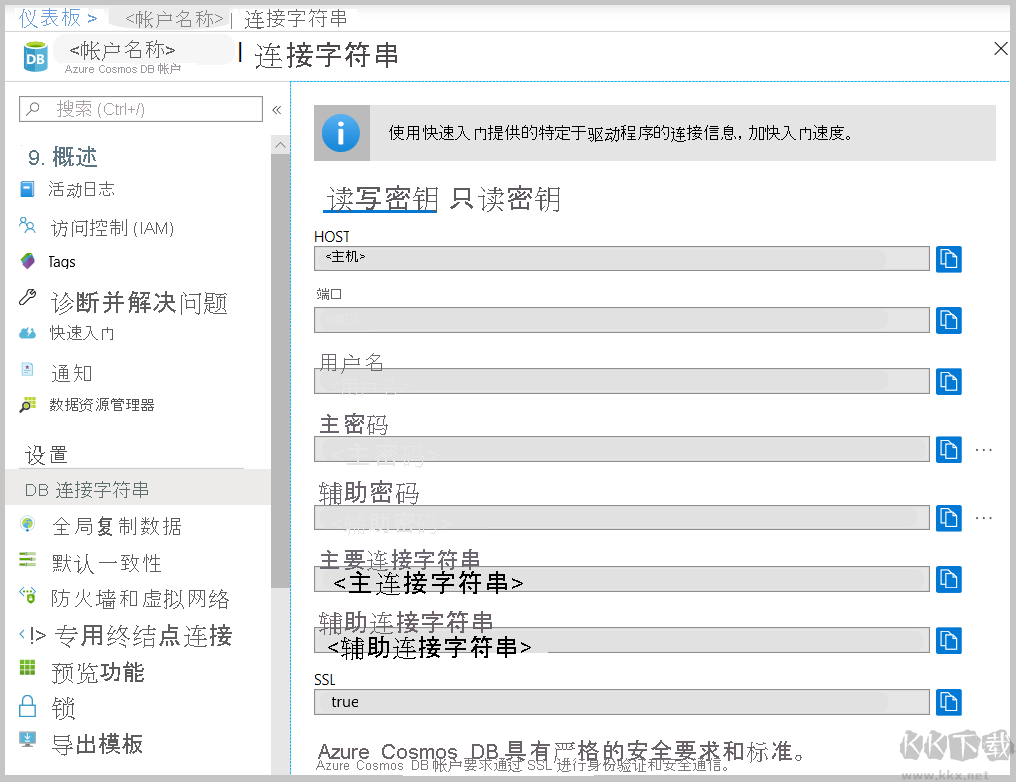The width and height of the screenshot is (1016, 782).
Task: Open 全局复制数据 menu item
Action: pos(117,526)
